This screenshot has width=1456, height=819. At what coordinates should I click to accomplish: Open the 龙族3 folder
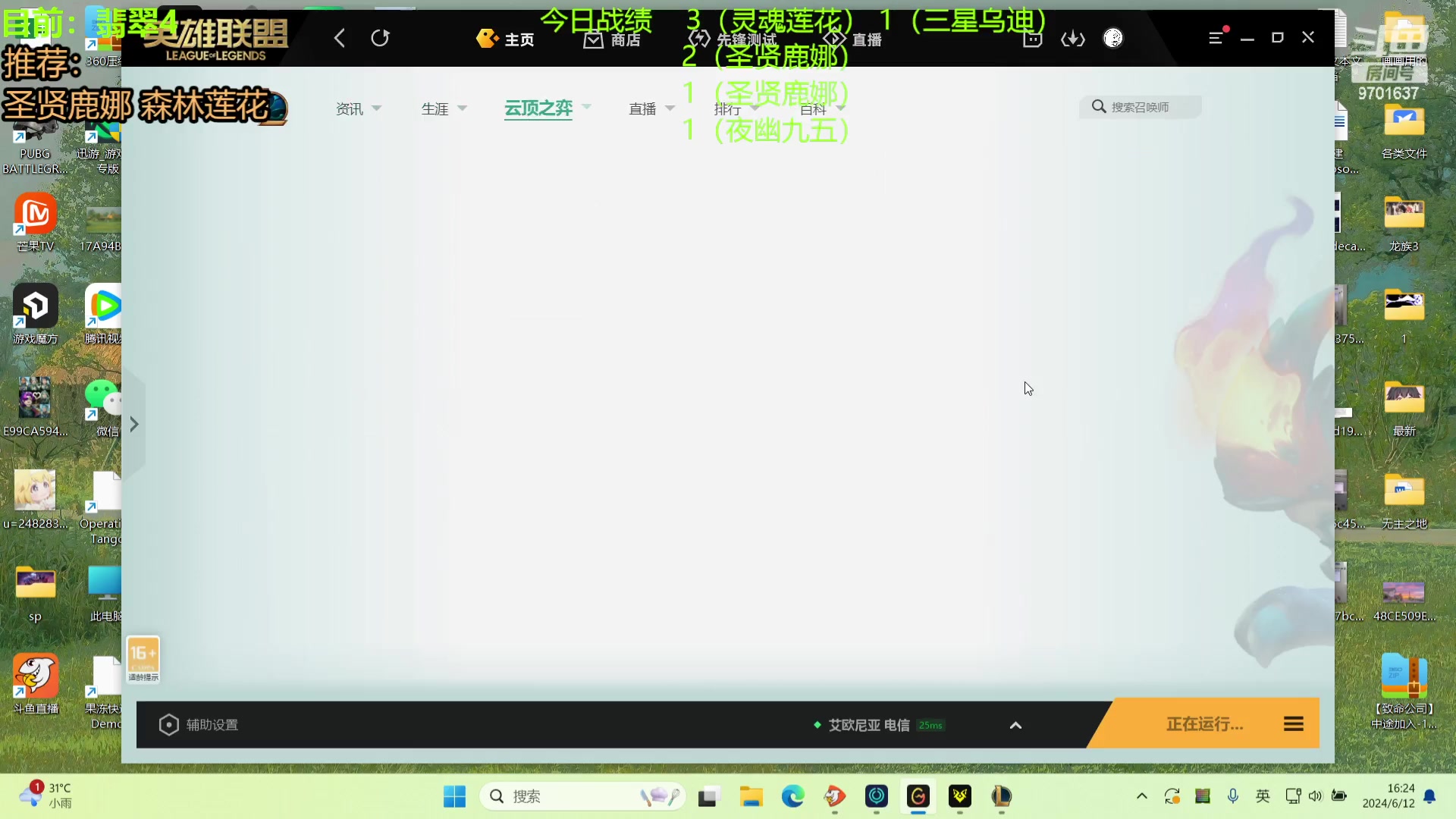[1404, 223]
